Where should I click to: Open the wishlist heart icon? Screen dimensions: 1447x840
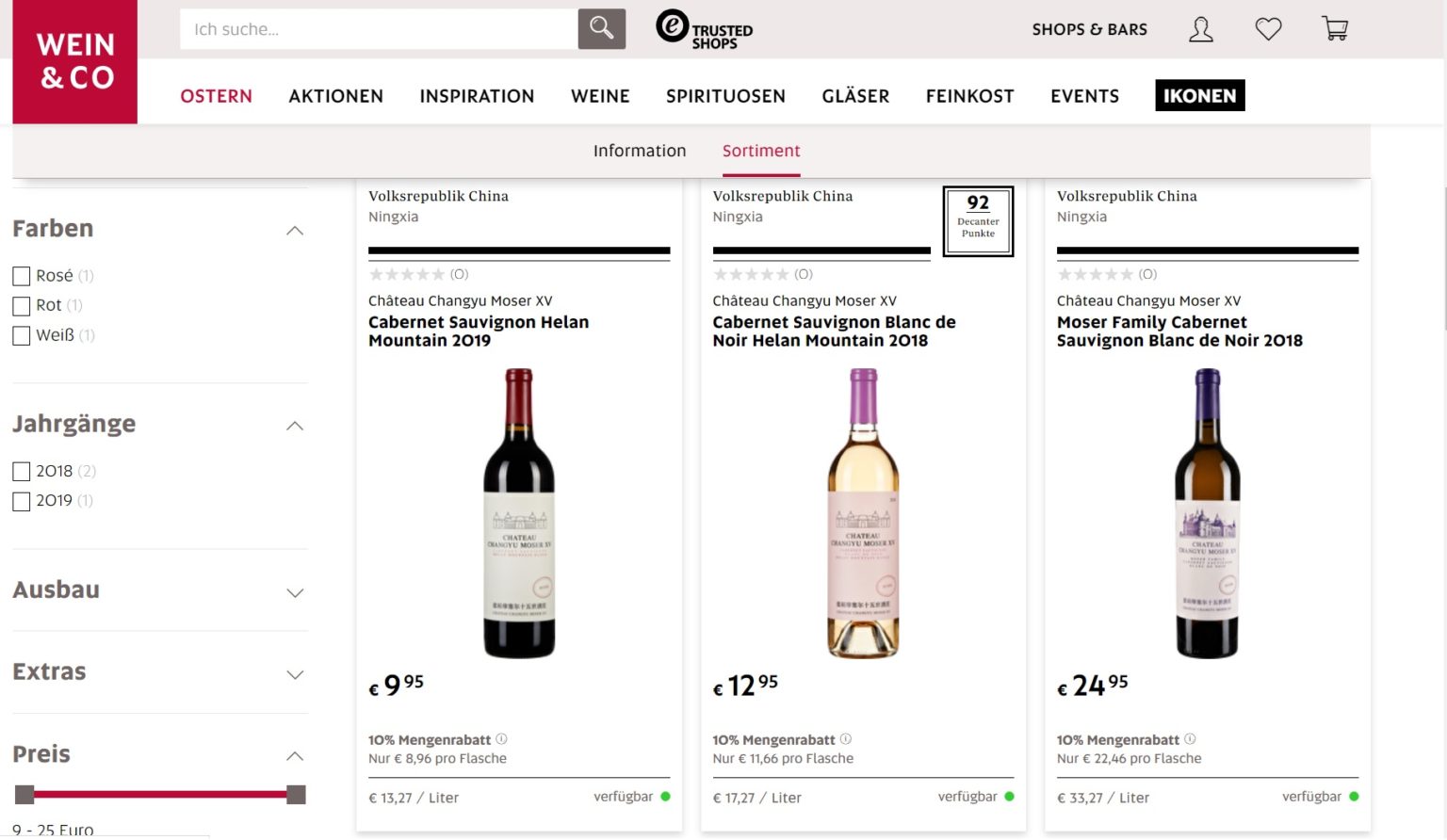[1268, 30]
